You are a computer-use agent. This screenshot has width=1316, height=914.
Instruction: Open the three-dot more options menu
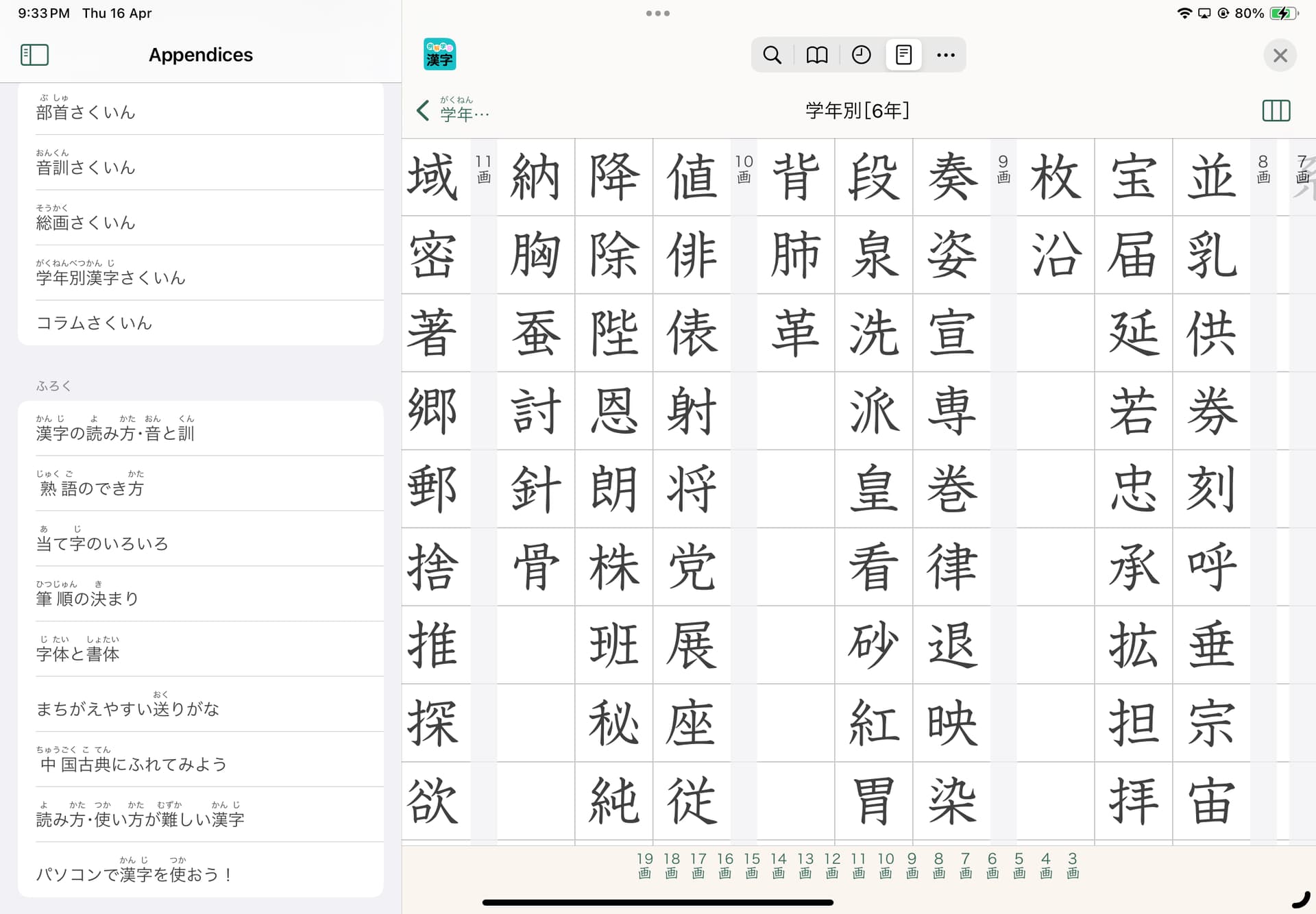(945, 55)
